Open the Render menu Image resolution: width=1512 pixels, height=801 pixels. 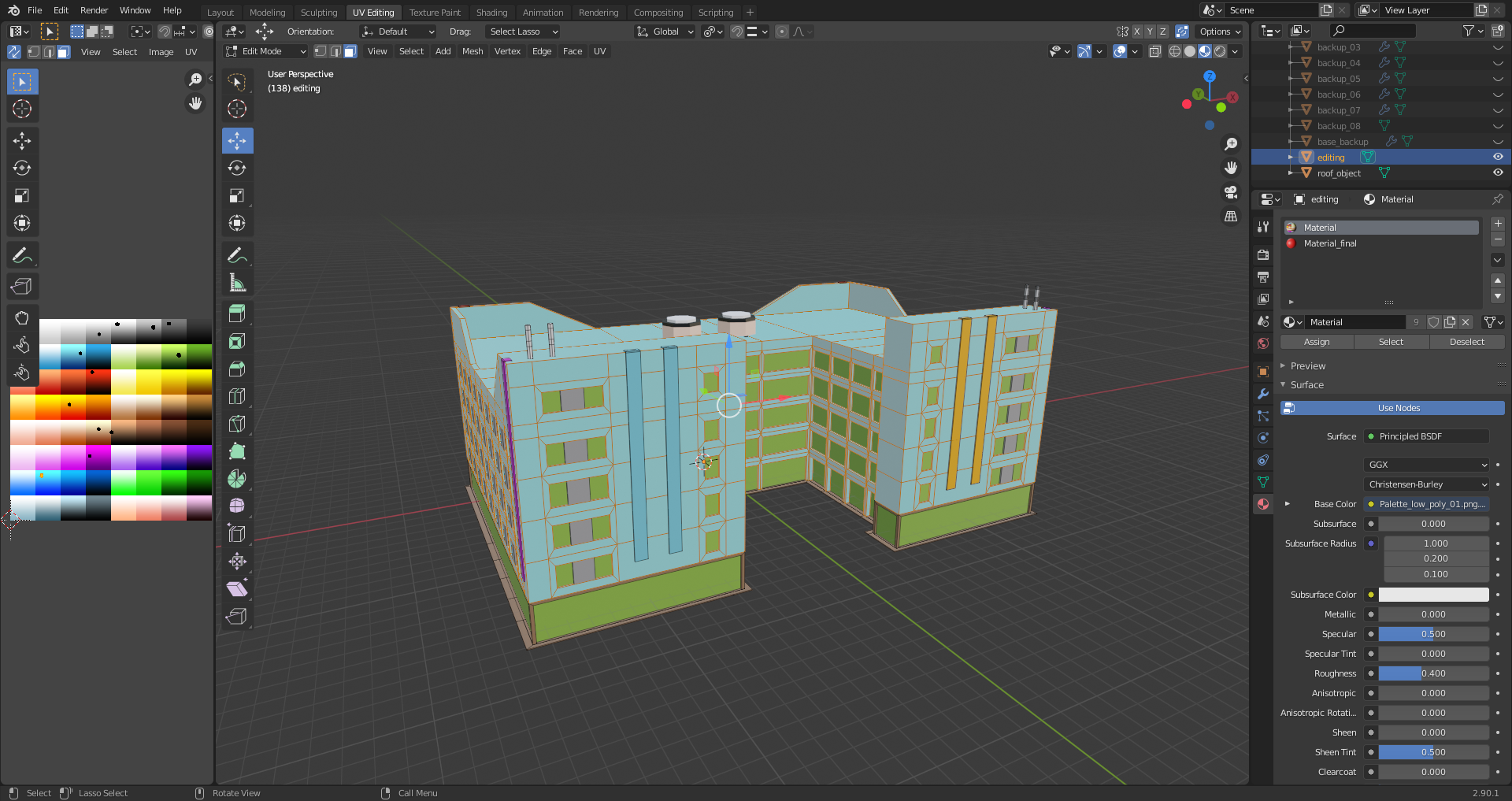(94, 10)
